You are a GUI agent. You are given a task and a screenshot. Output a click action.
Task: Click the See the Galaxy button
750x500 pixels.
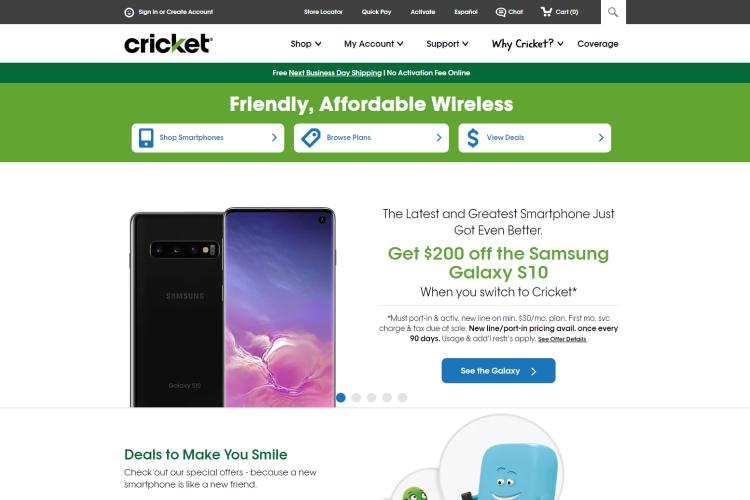tap(498, 370)
